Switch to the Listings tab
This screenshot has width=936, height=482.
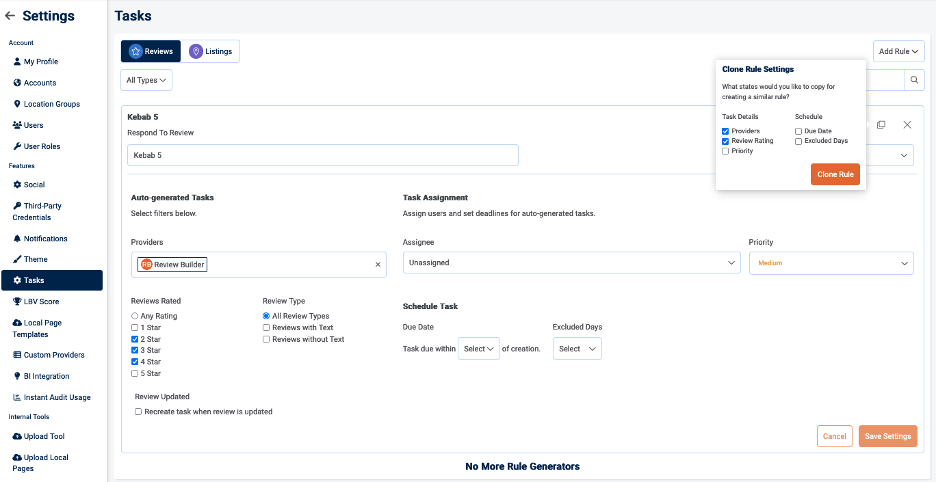tap(210, 51)
